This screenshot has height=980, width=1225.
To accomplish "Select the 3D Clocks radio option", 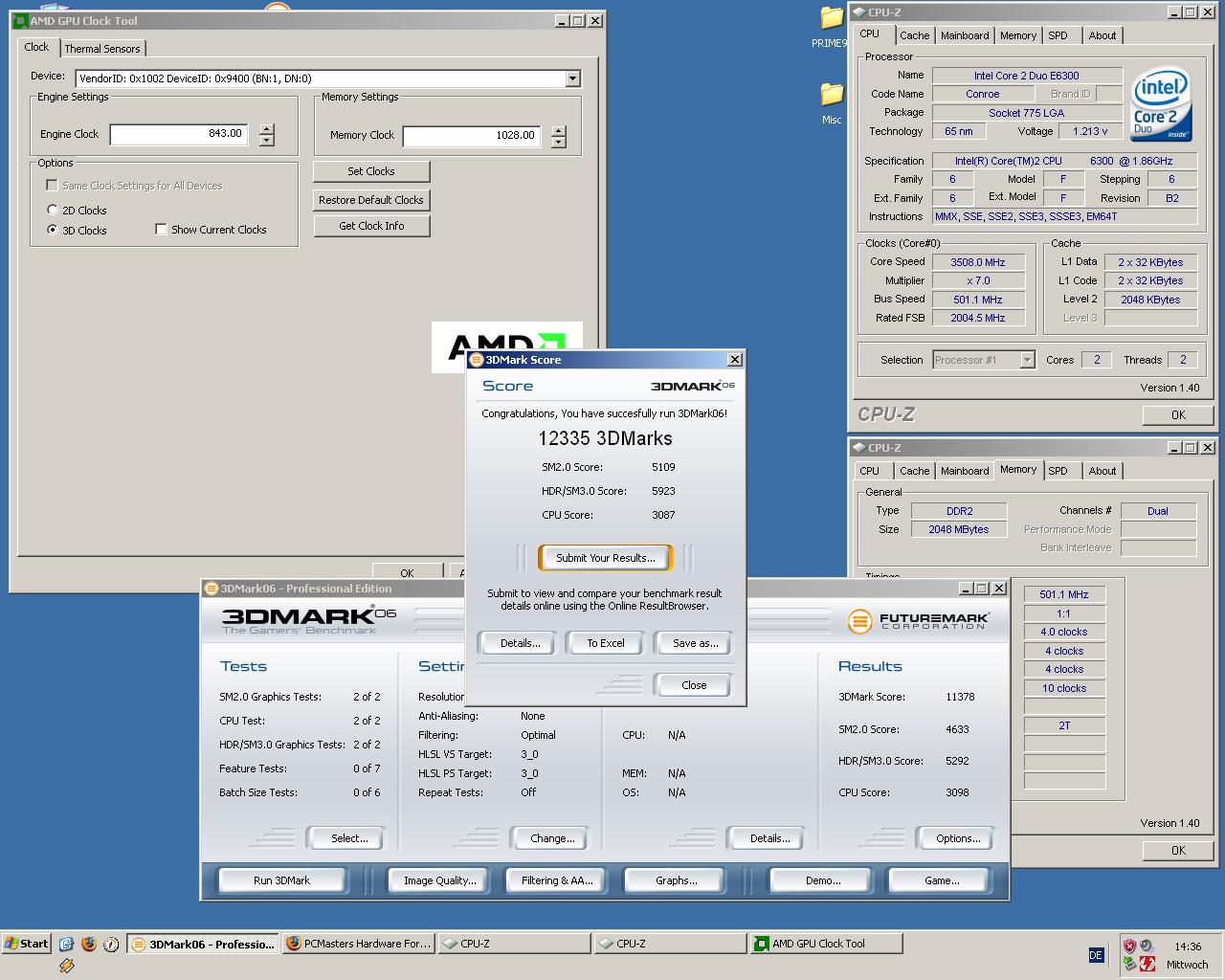I will [53, 230].
